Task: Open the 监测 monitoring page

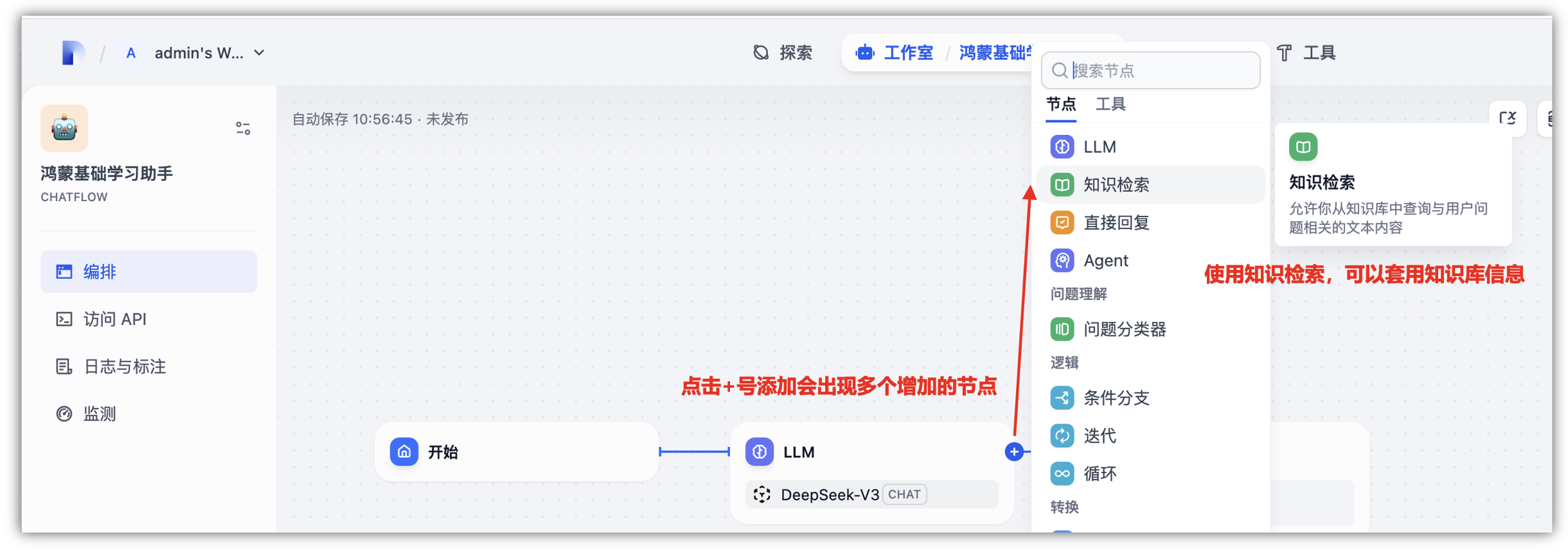Action: [x=149, y=414]
